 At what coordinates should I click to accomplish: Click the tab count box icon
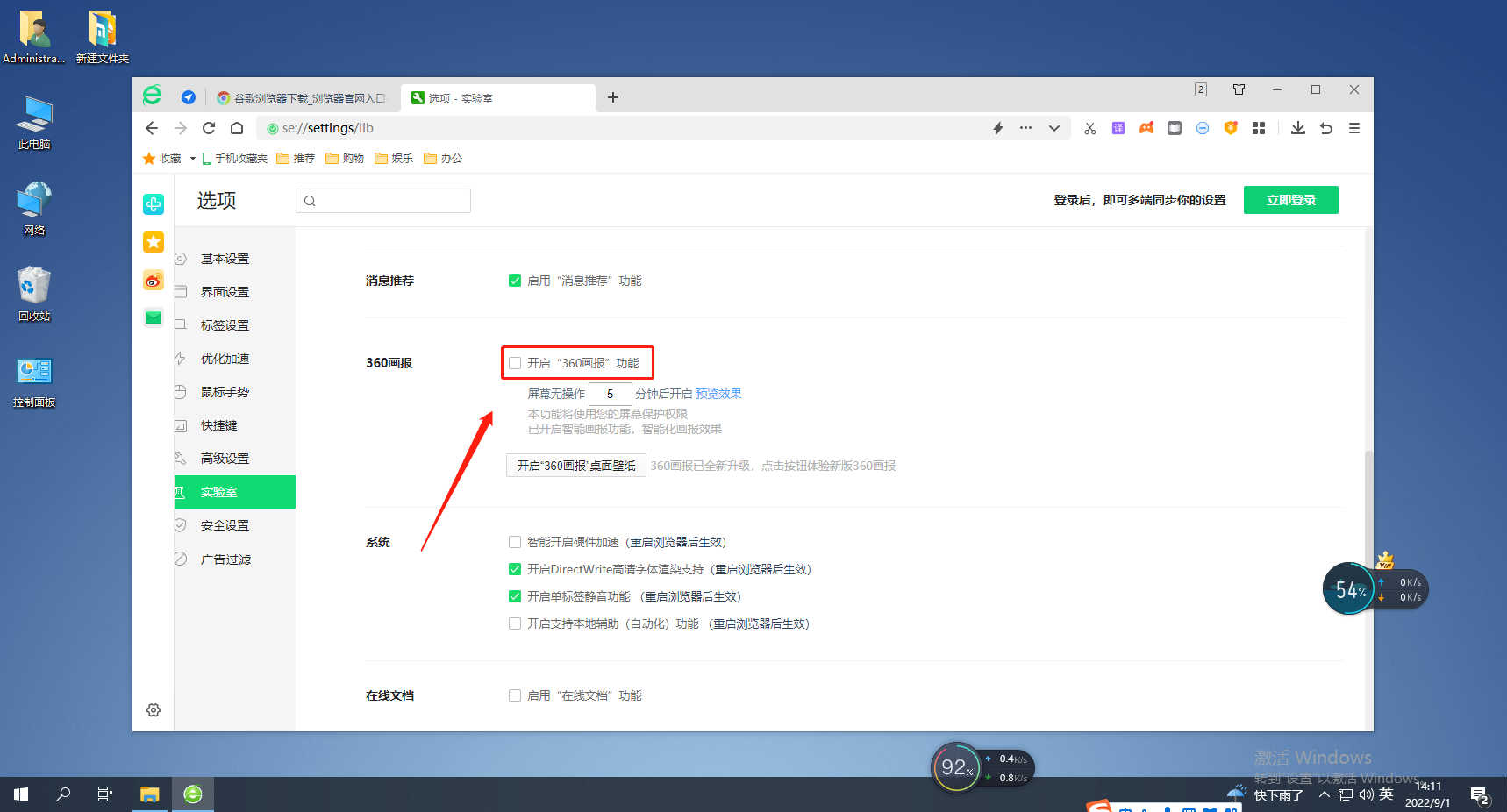[1201, 89]
